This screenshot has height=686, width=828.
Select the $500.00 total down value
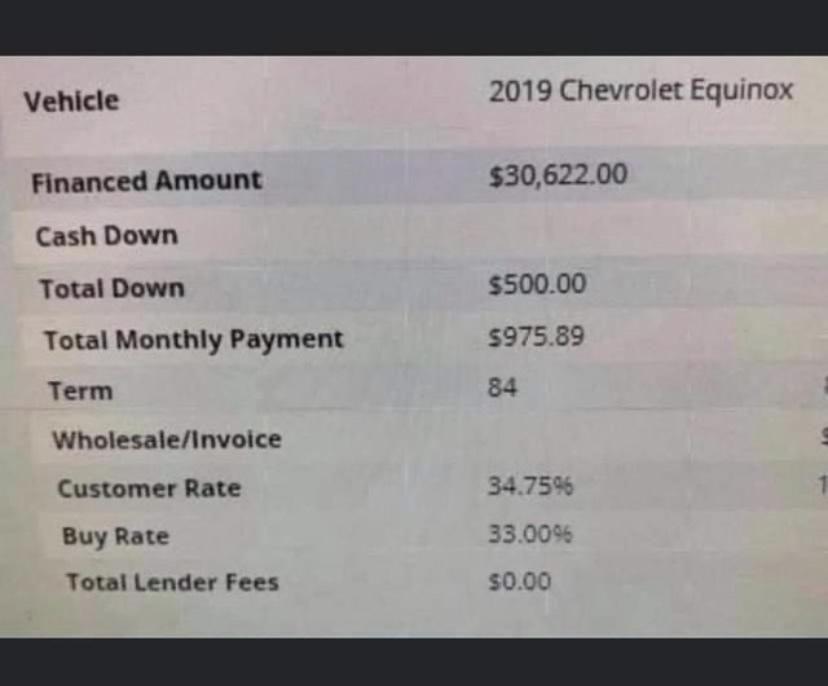(x=537, y=284)
